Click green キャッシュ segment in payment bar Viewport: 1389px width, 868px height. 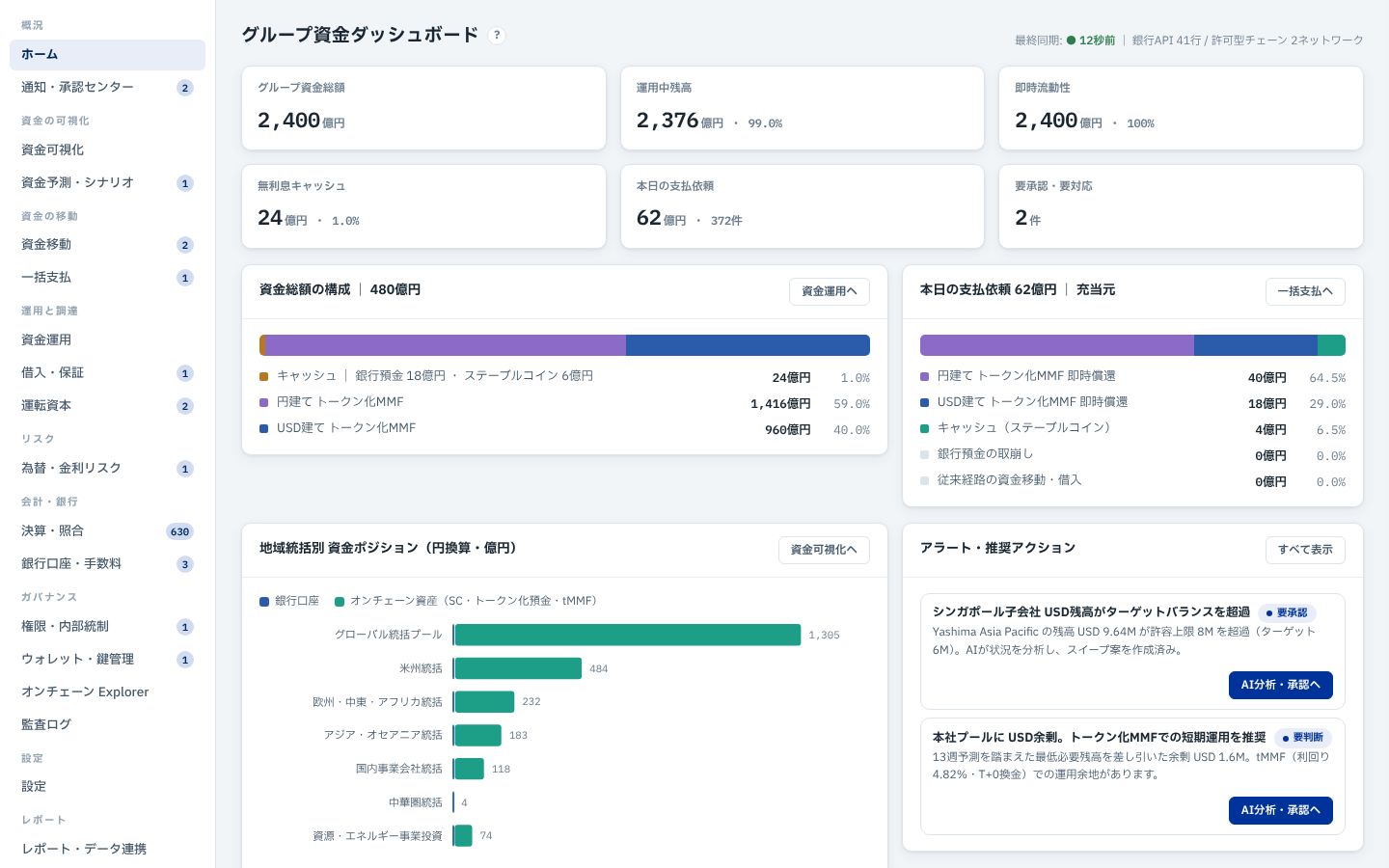[1331, 345]
